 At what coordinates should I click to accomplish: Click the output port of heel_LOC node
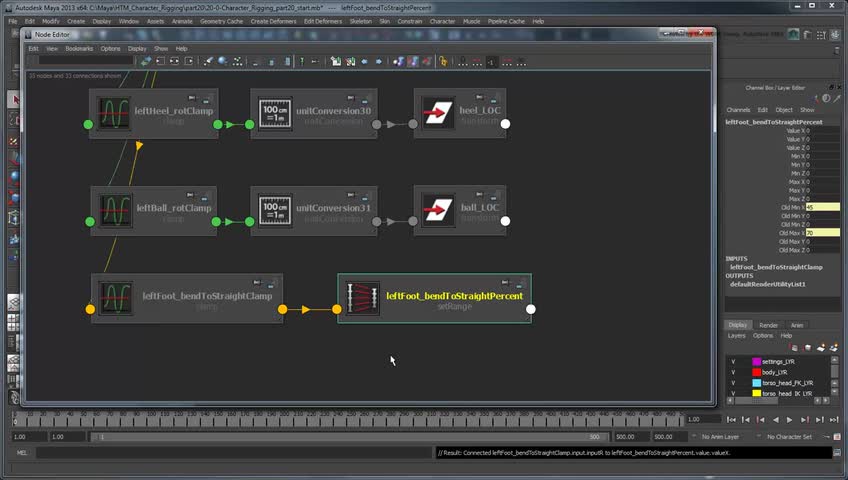point(505,124)
